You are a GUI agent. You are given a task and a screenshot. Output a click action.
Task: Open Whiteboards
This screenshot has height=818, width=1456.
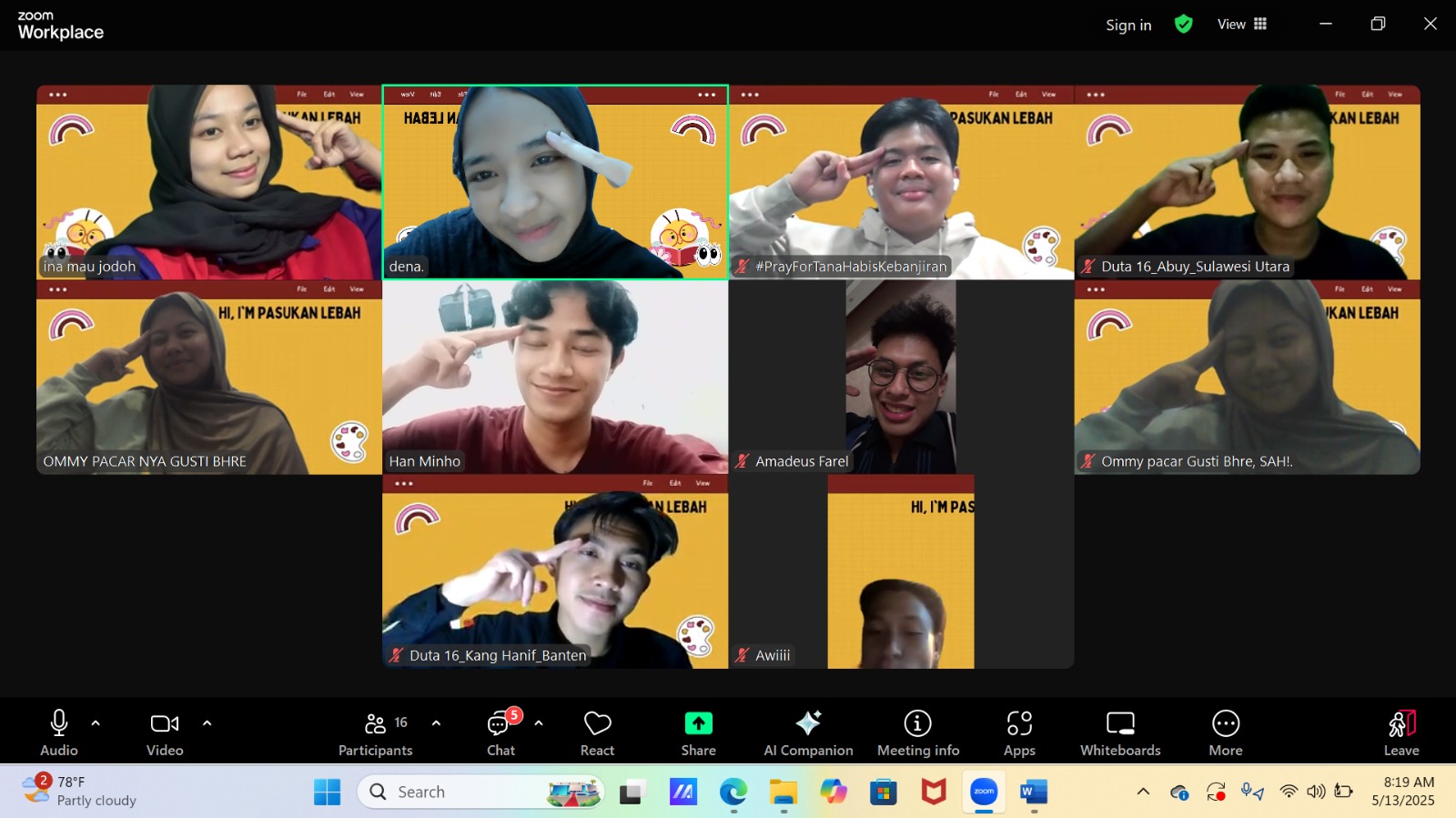click(x=1119, y=732)
